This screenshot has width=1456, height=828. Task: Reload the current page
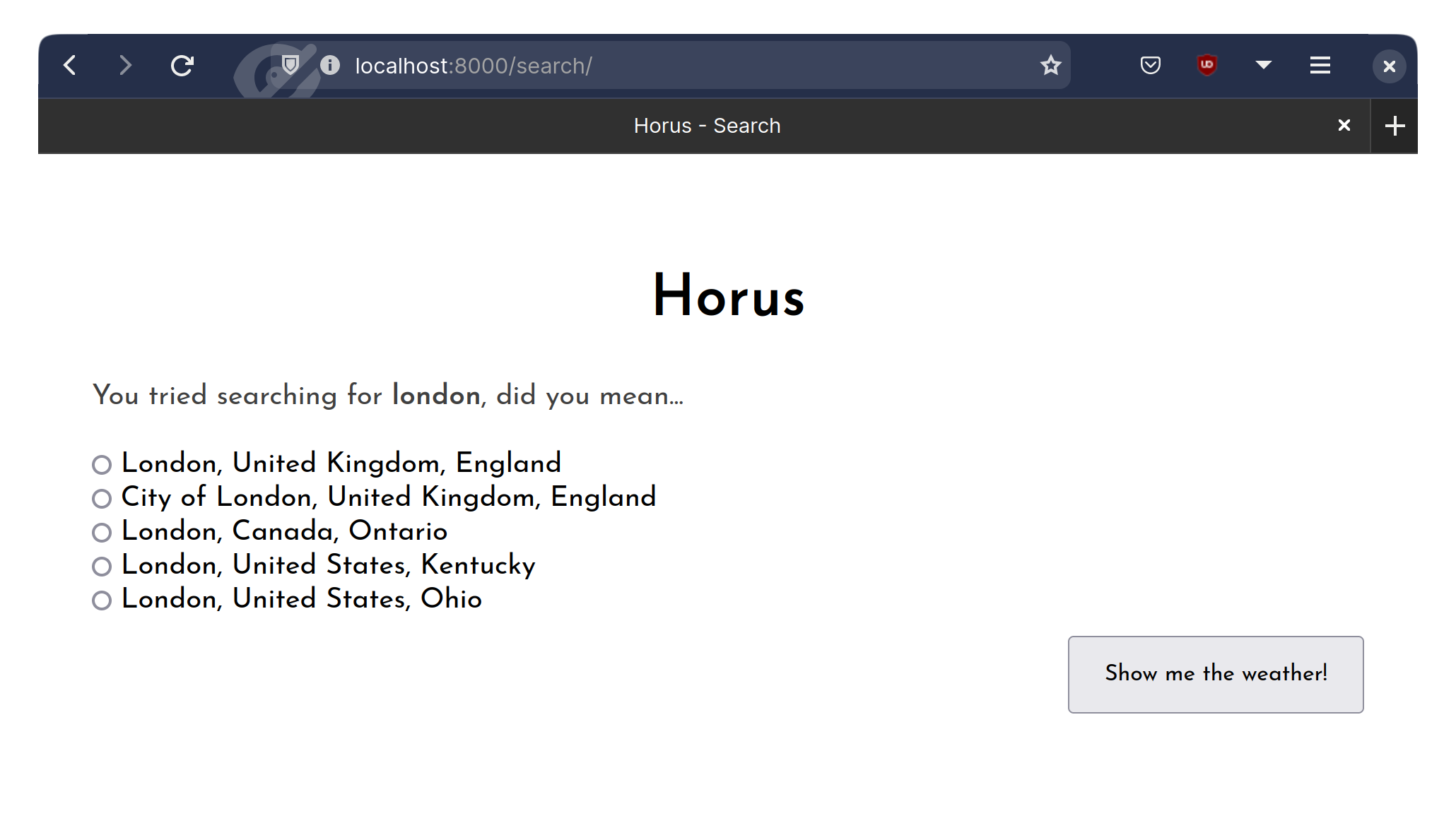[x=182, y=66]
